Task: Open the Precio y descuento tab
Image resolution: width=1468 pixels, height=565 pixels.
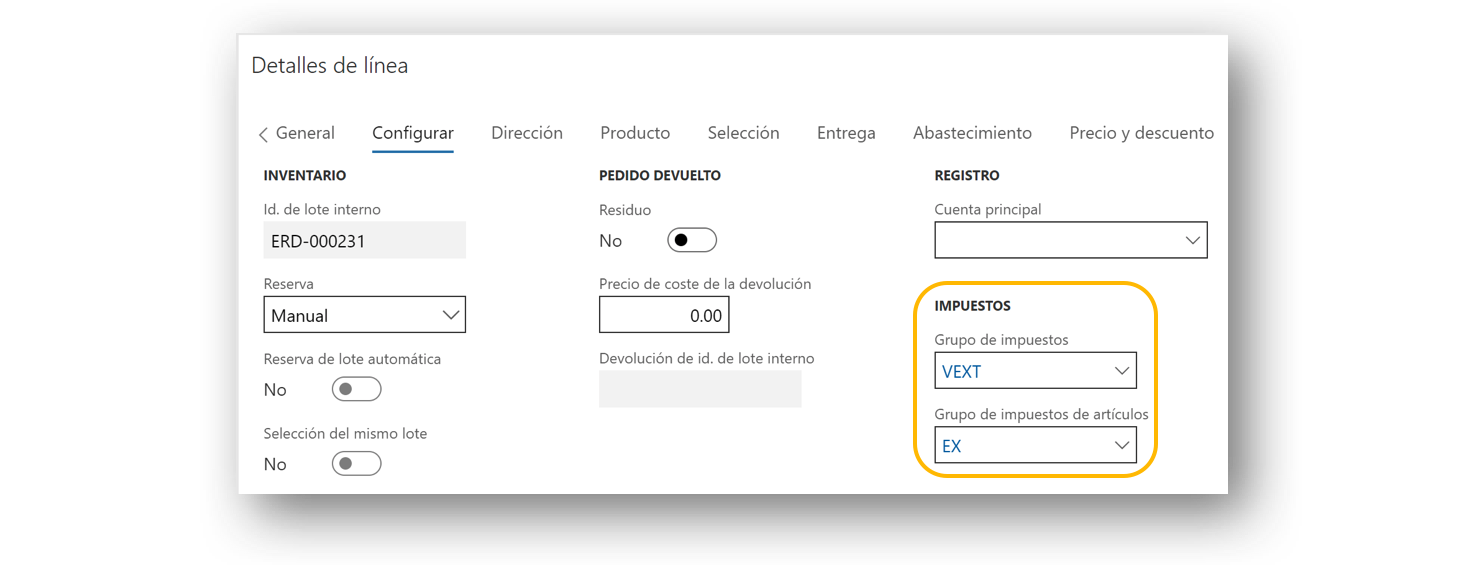Action: 1141,133
